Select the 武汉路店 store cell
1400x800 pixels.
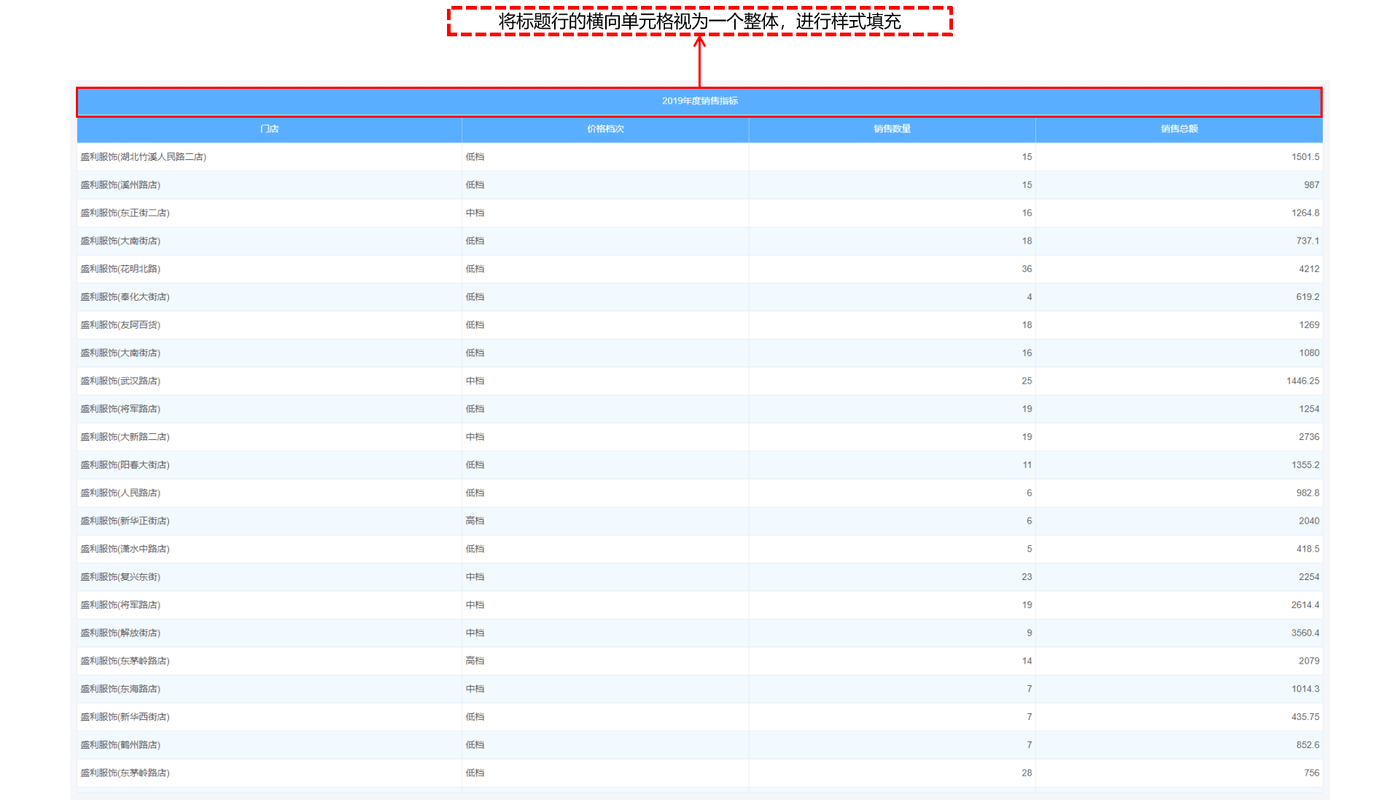click(x=120, y=381)
